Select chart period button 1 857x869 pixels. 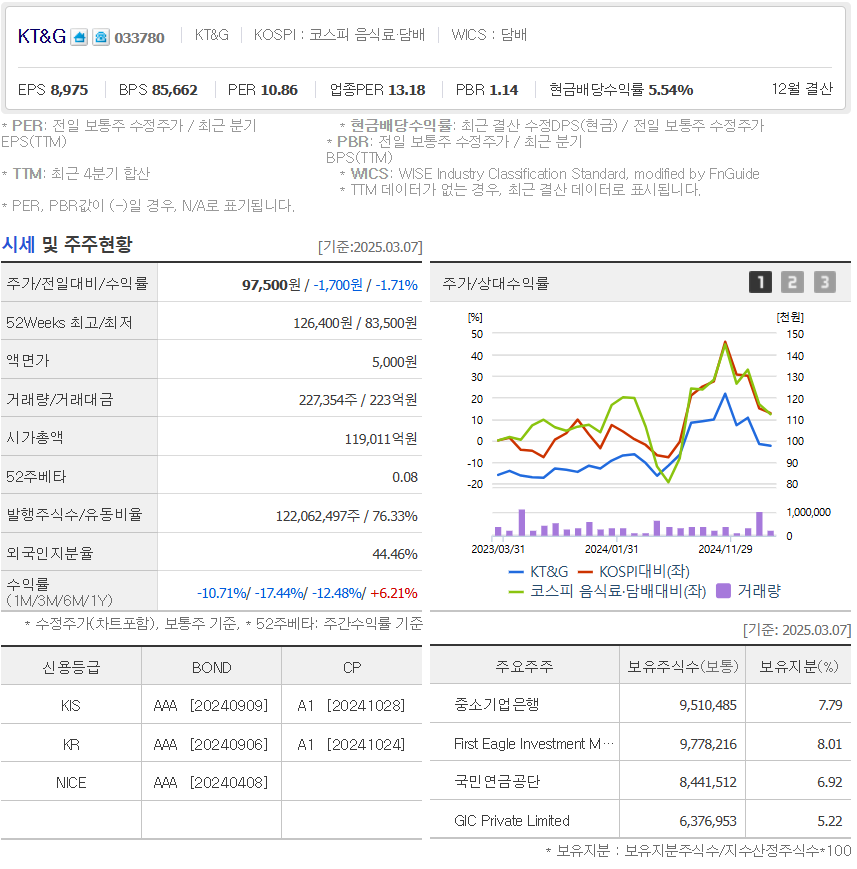[758, 282]
